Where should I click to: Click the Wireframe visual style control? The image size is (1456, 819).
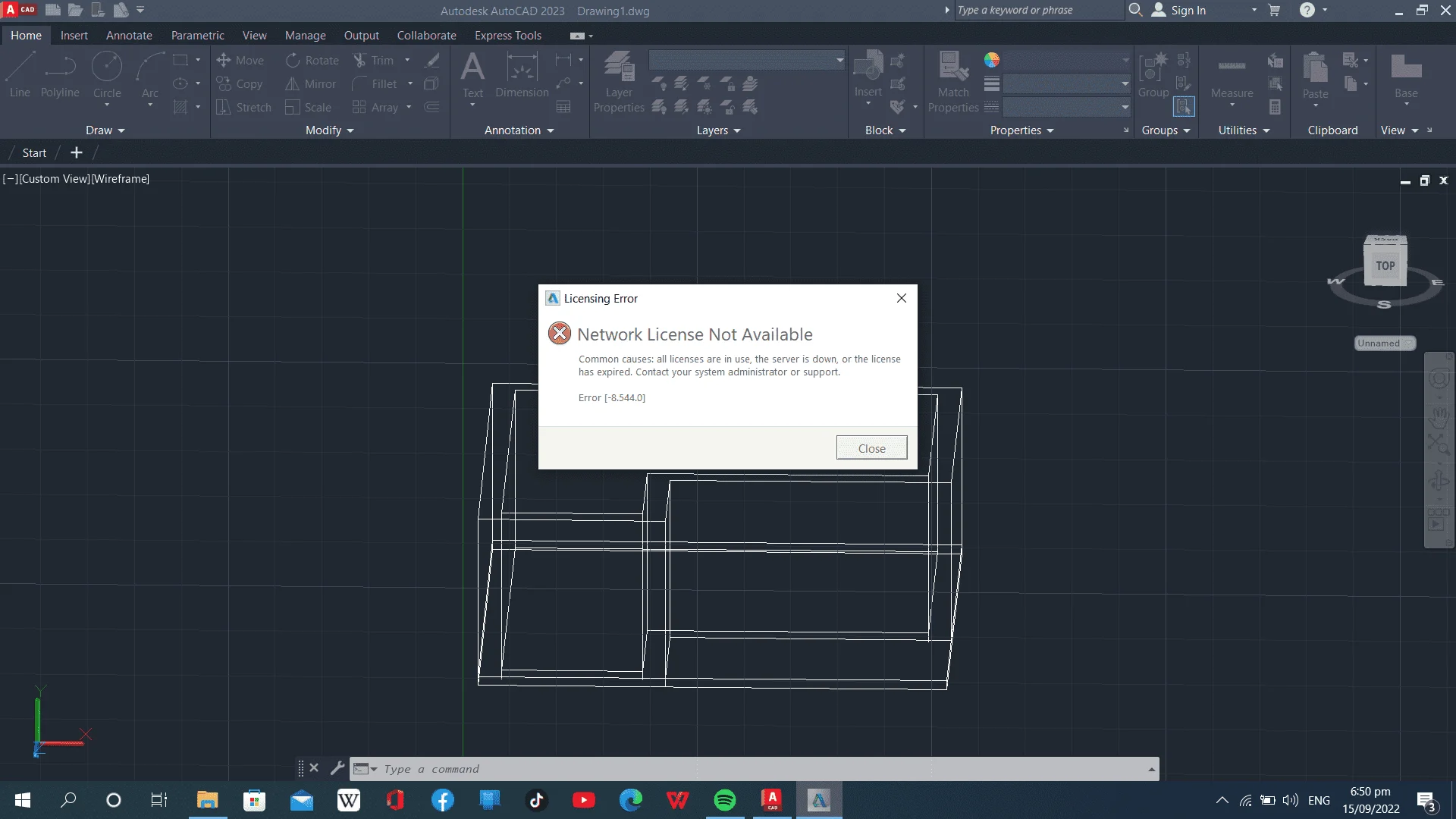121,179
